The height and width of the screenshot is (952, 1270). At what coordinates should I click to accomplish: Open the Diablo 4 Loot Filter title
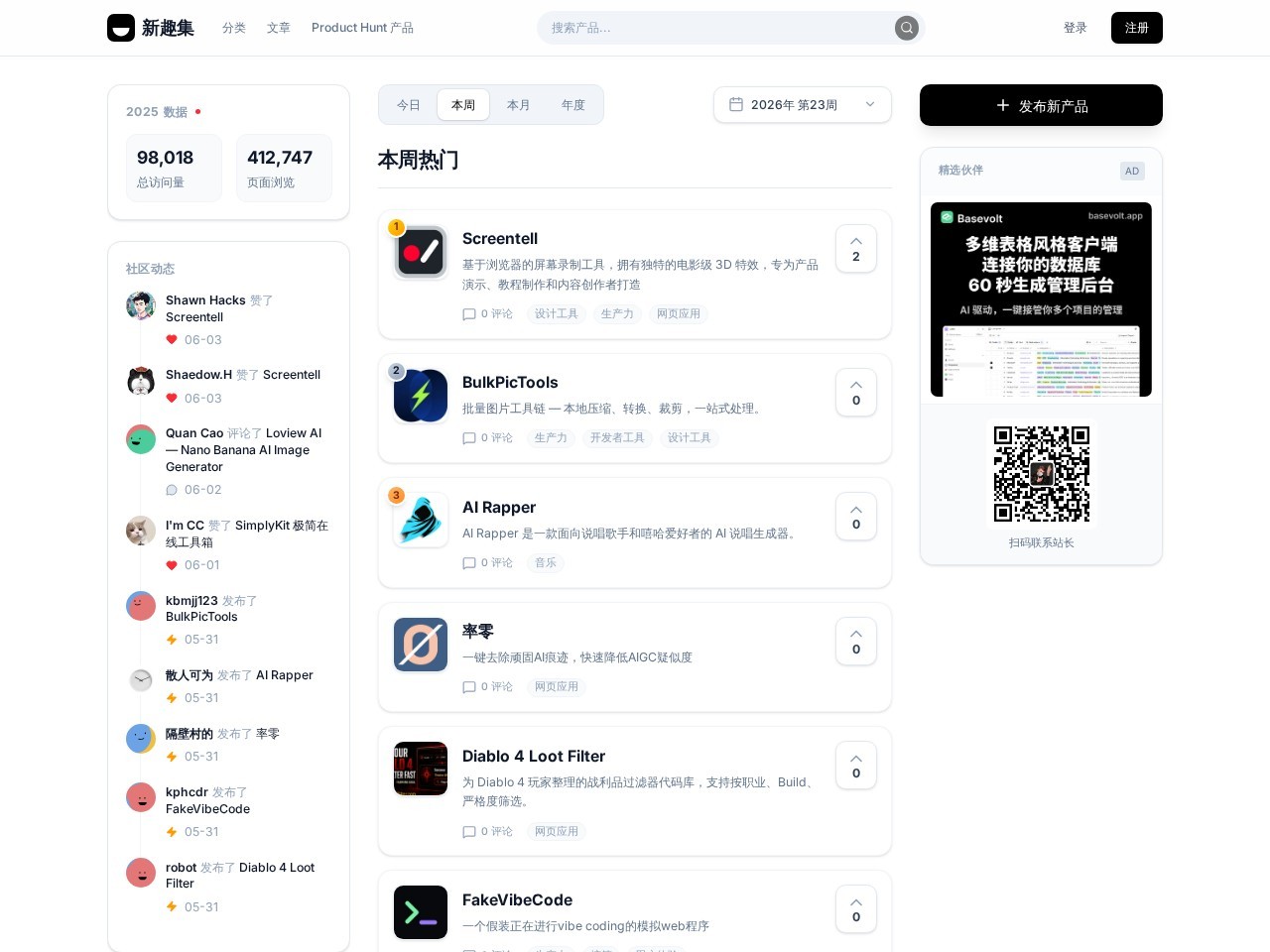coord(534,757)
